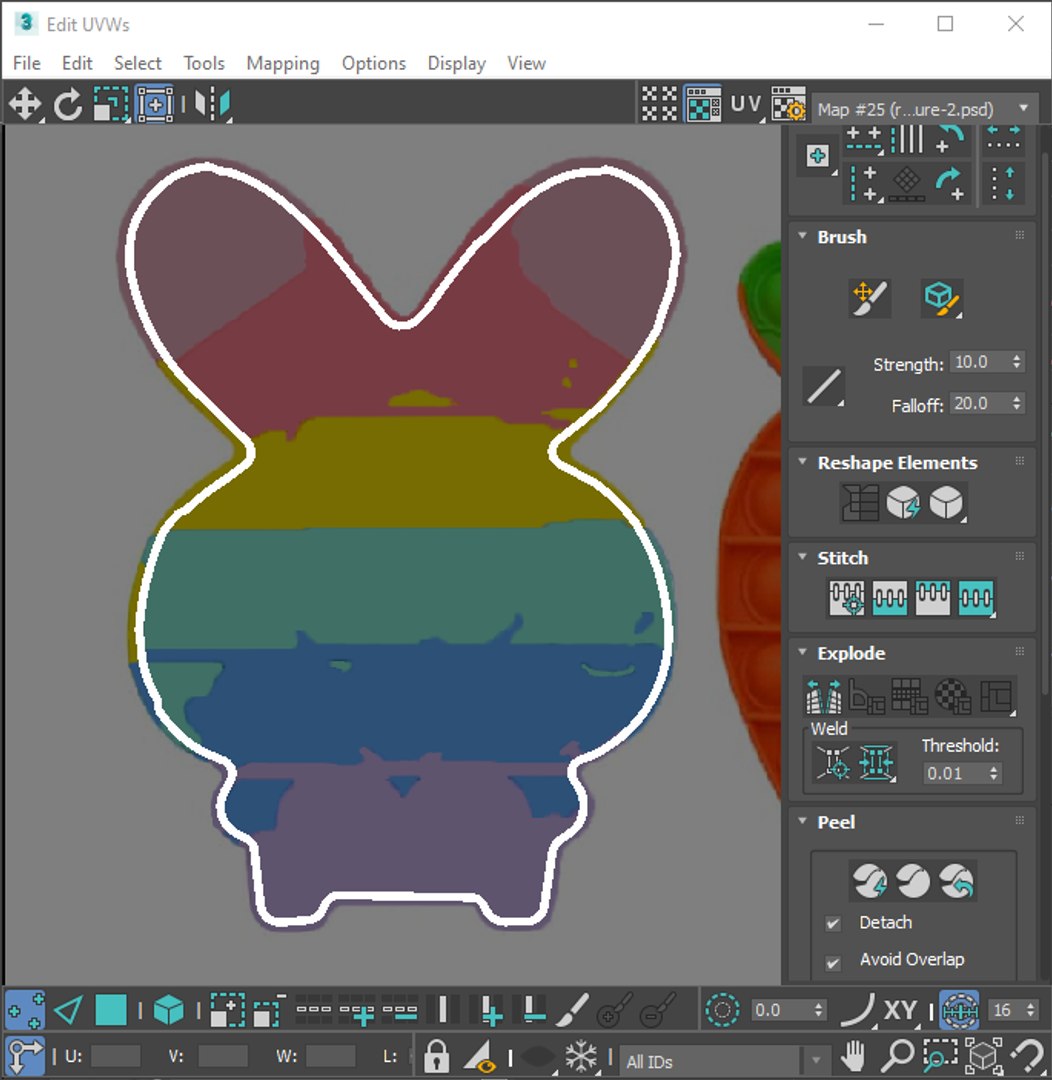Image resolution: width=1052 pixels, height=1080 pixels.
Task: Click the Strength value field
Action: click(980, 362)
